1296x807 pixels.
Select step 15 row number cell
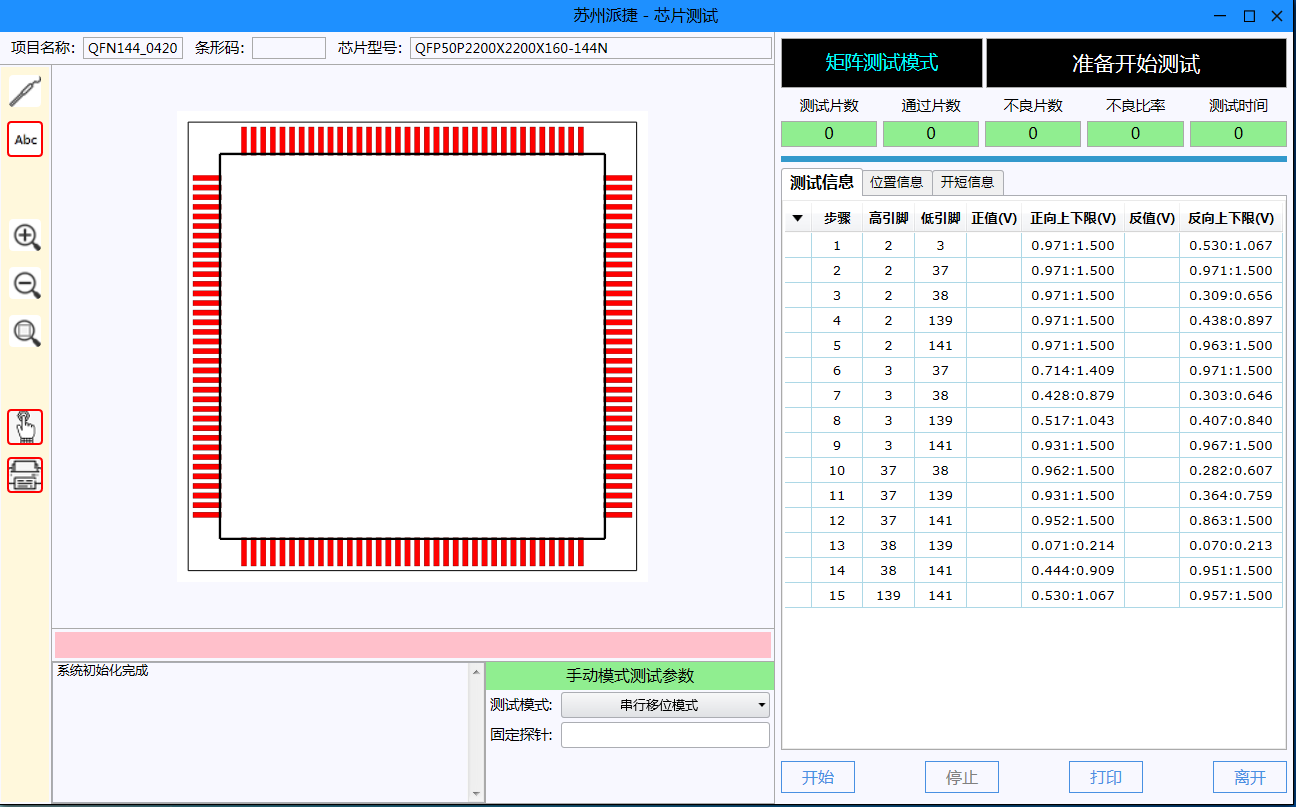coord(837,595)
